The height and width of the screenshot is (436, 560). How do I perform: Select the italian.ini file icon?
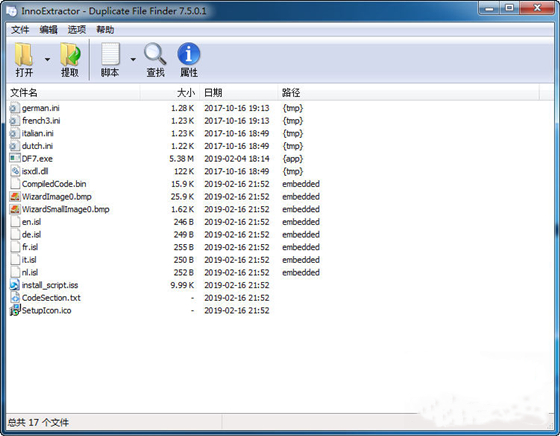click(x=14, y=133)
